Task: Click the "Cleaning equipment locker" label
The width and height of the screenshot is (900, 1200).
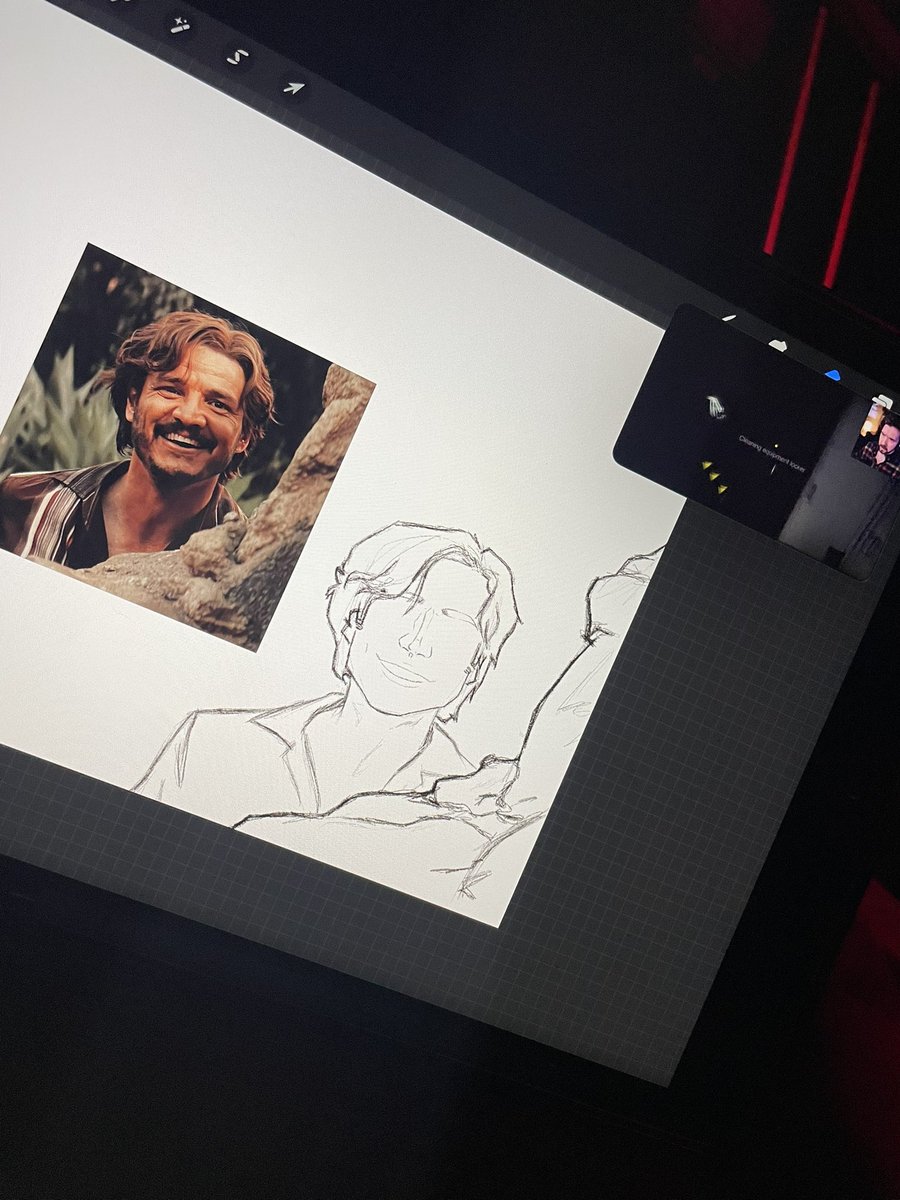Action: coord(772,452)
